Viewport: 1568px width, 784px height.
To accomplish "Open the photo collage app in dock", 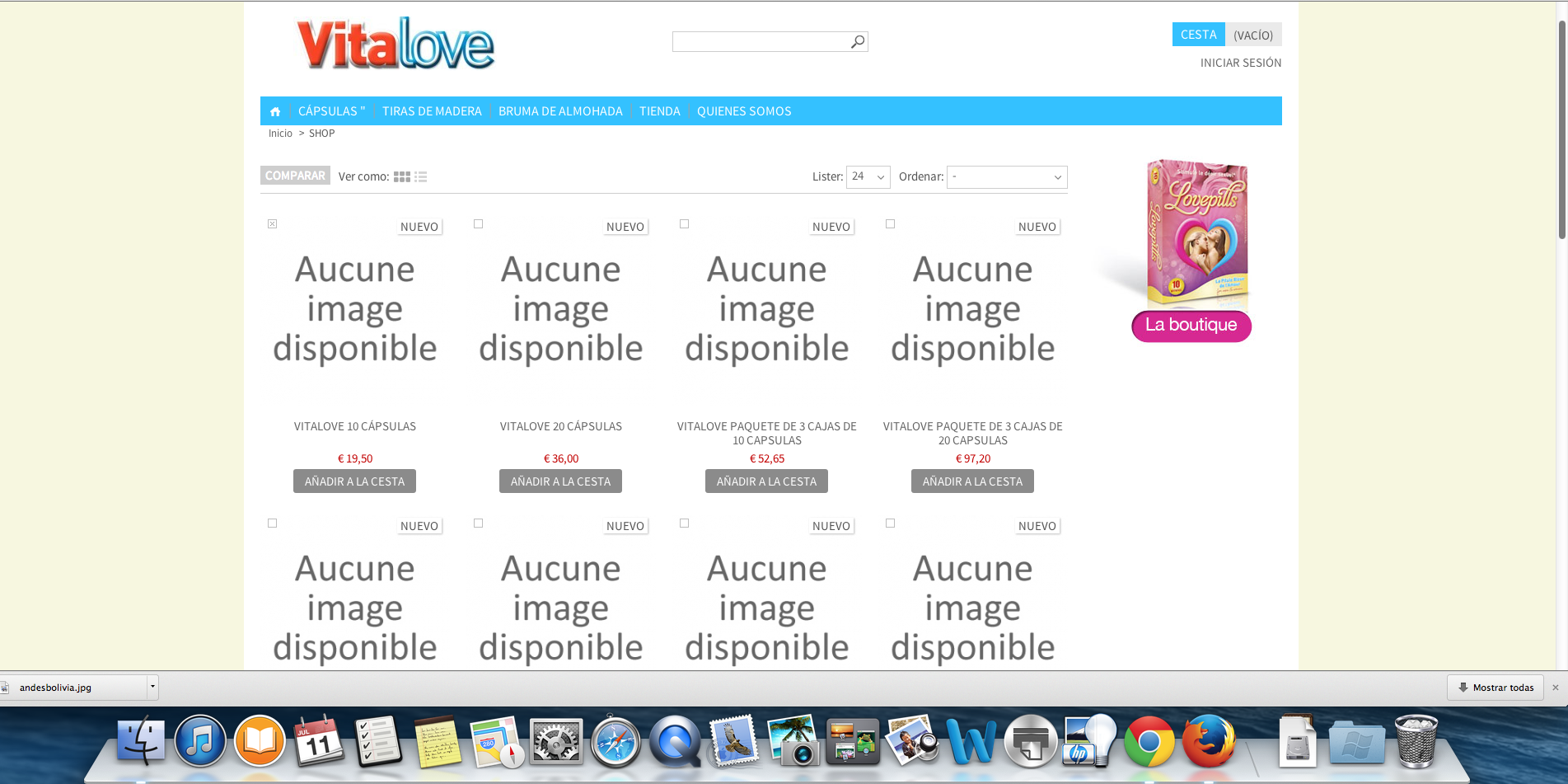I will tap(853, 741).
